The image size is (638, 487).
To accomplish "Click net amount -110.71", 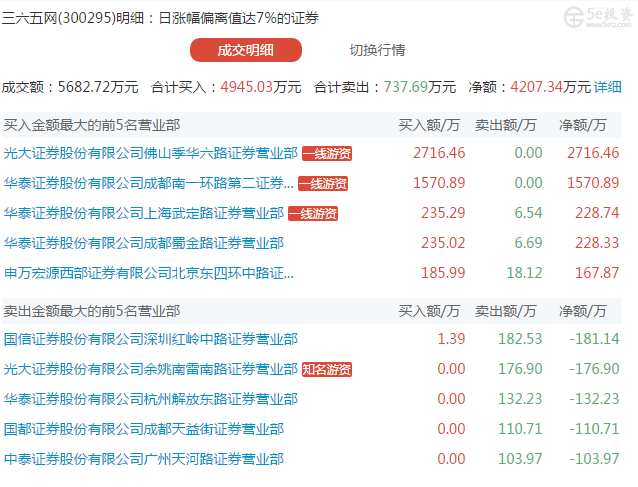I will click(594, 429).
